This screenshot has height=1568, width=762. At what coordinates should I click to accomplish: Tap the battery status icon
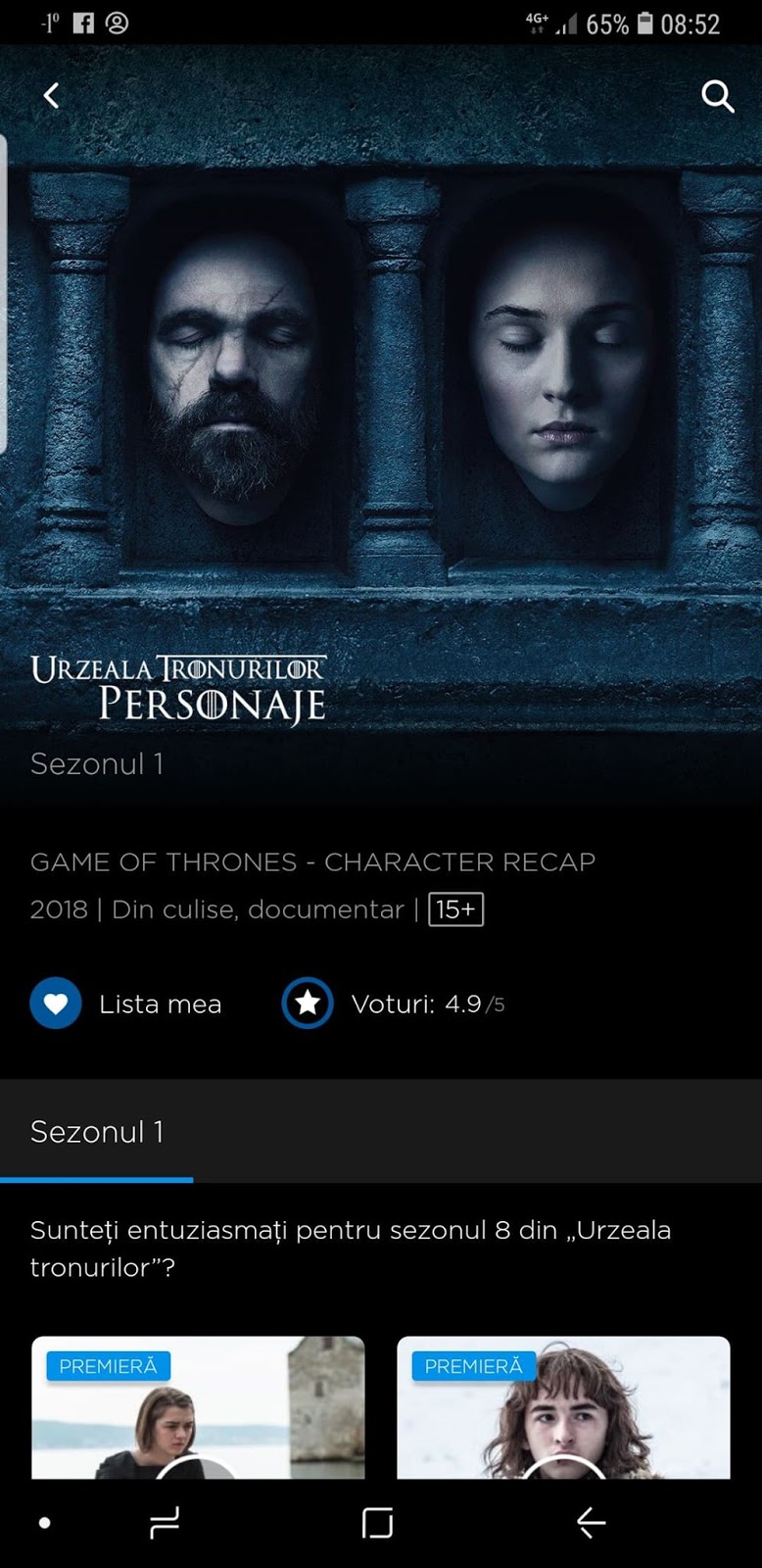tap(644, 24)
